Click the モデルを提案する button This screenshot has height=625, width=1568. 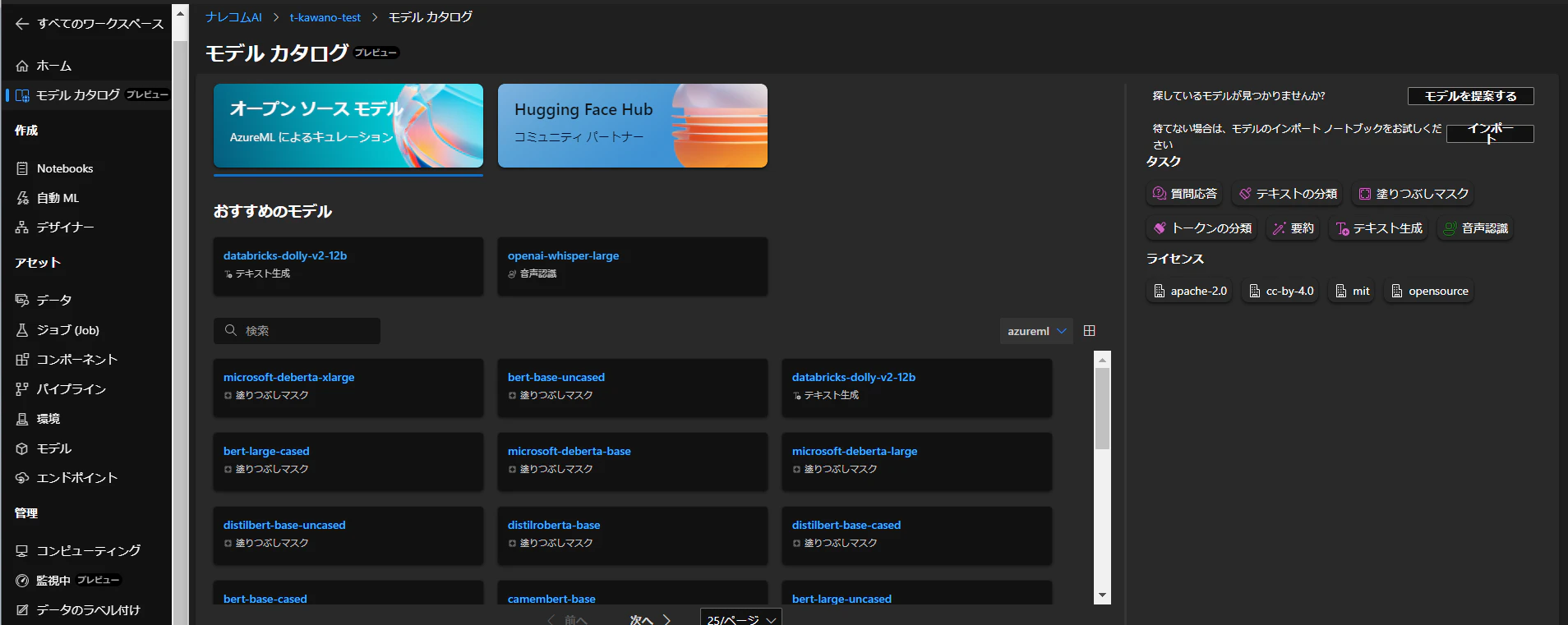pos(1471,96)
